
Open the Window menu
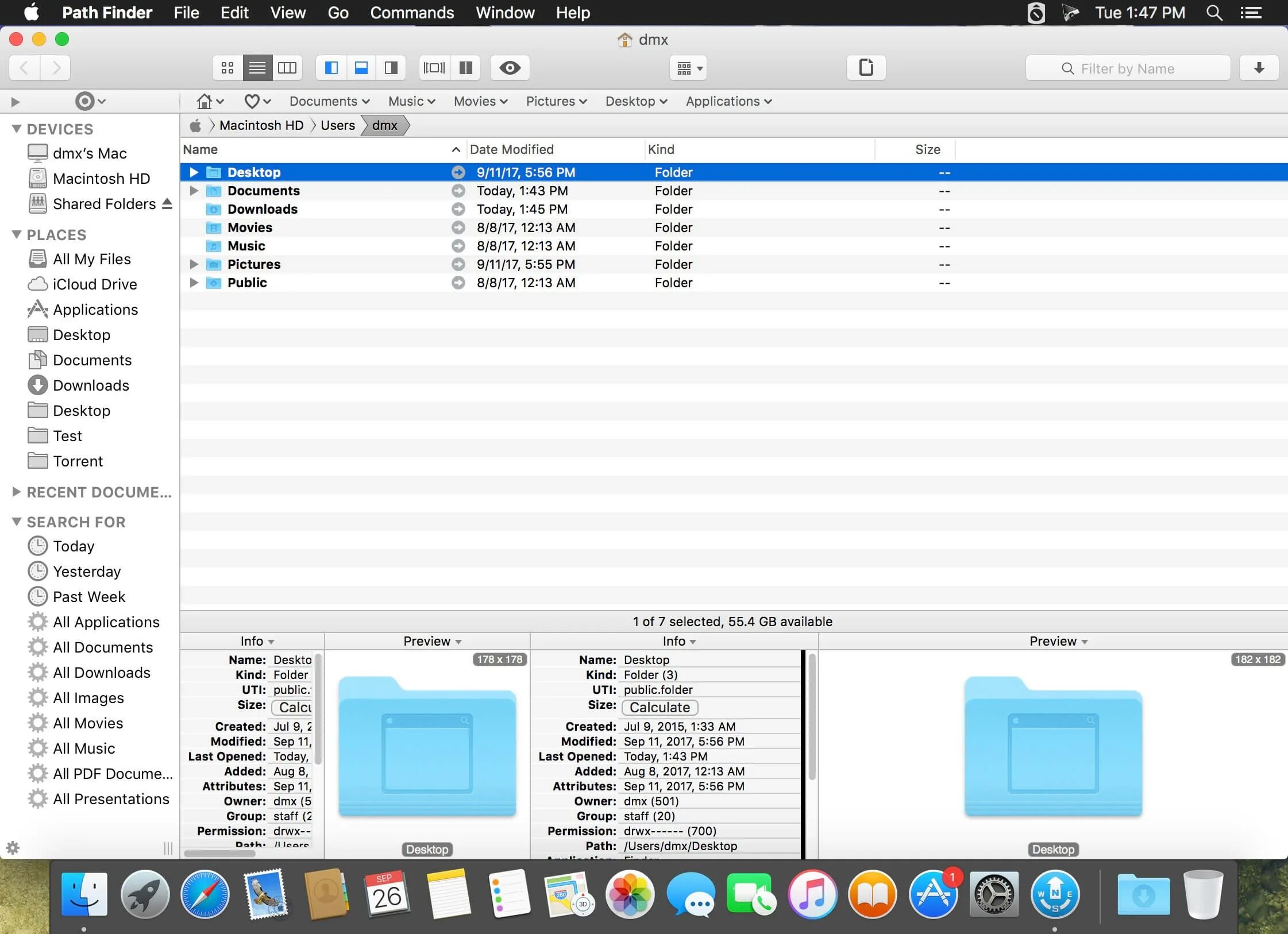505,13
